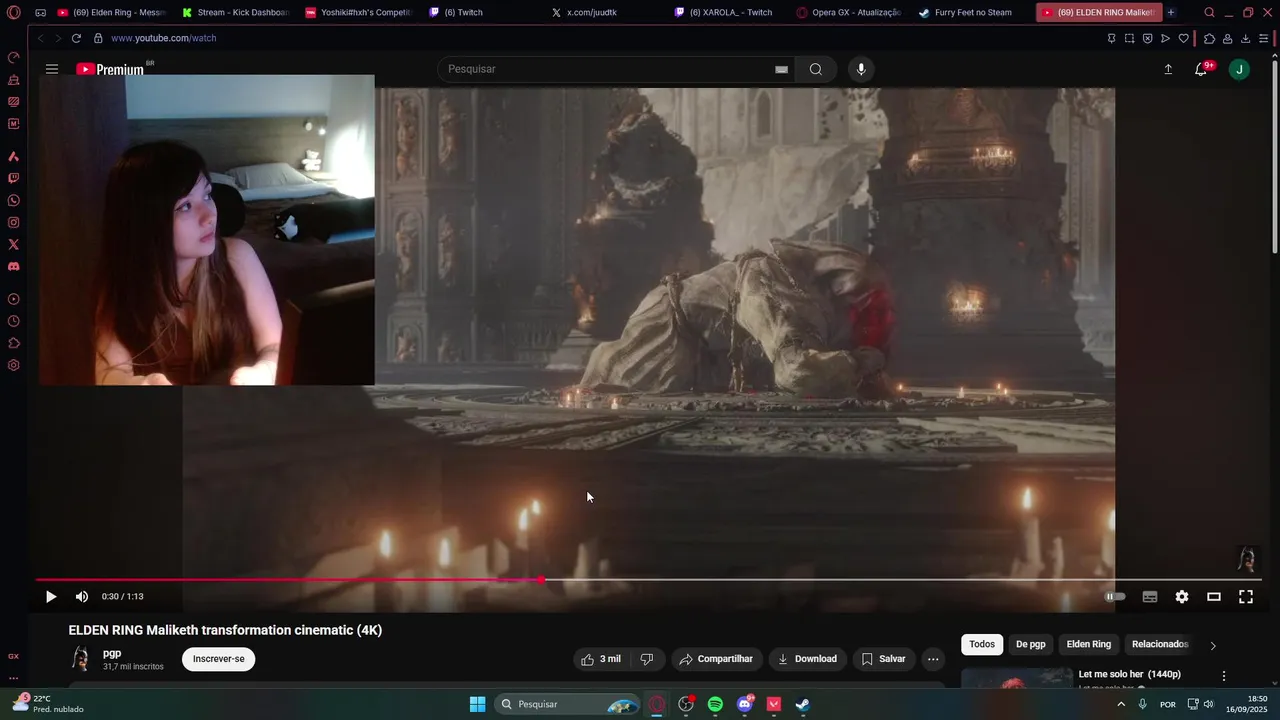Open browser downloads icon
Image resolution: width=1280 pixels, height=720 pixels.
tap(1245, 38)
